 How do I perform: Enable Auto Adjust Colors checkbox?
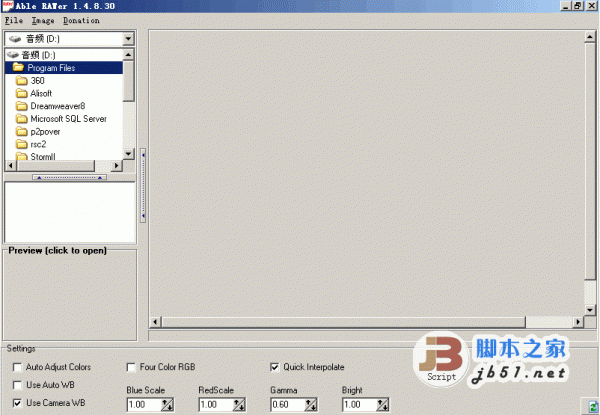click(x=17, y=367)
